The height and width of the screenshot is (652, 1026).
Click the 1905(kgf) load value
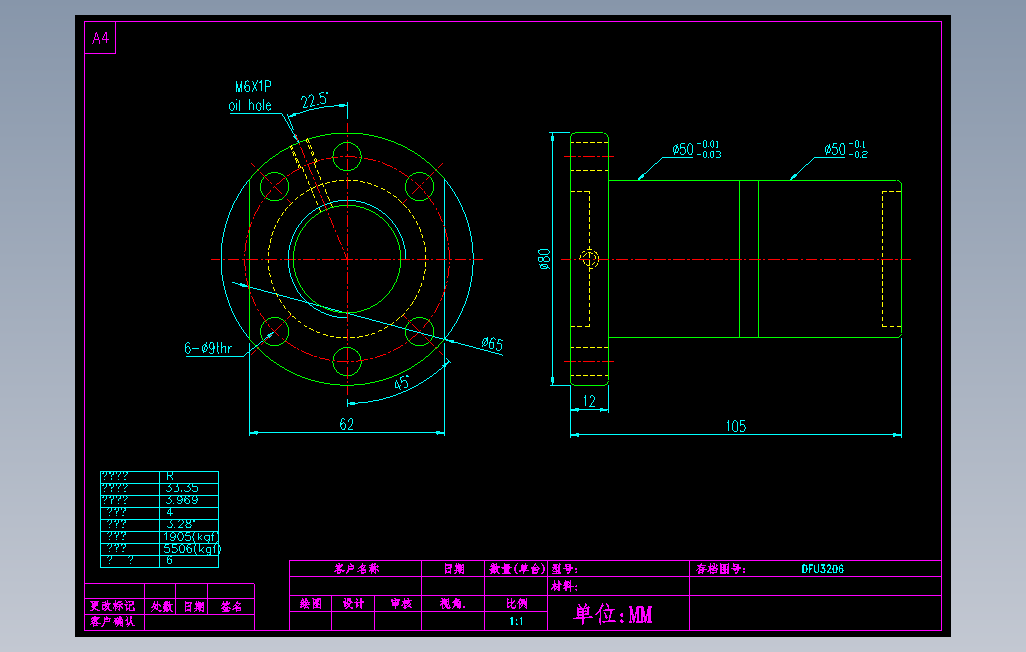pyautogui.click(x=190, y=536)
